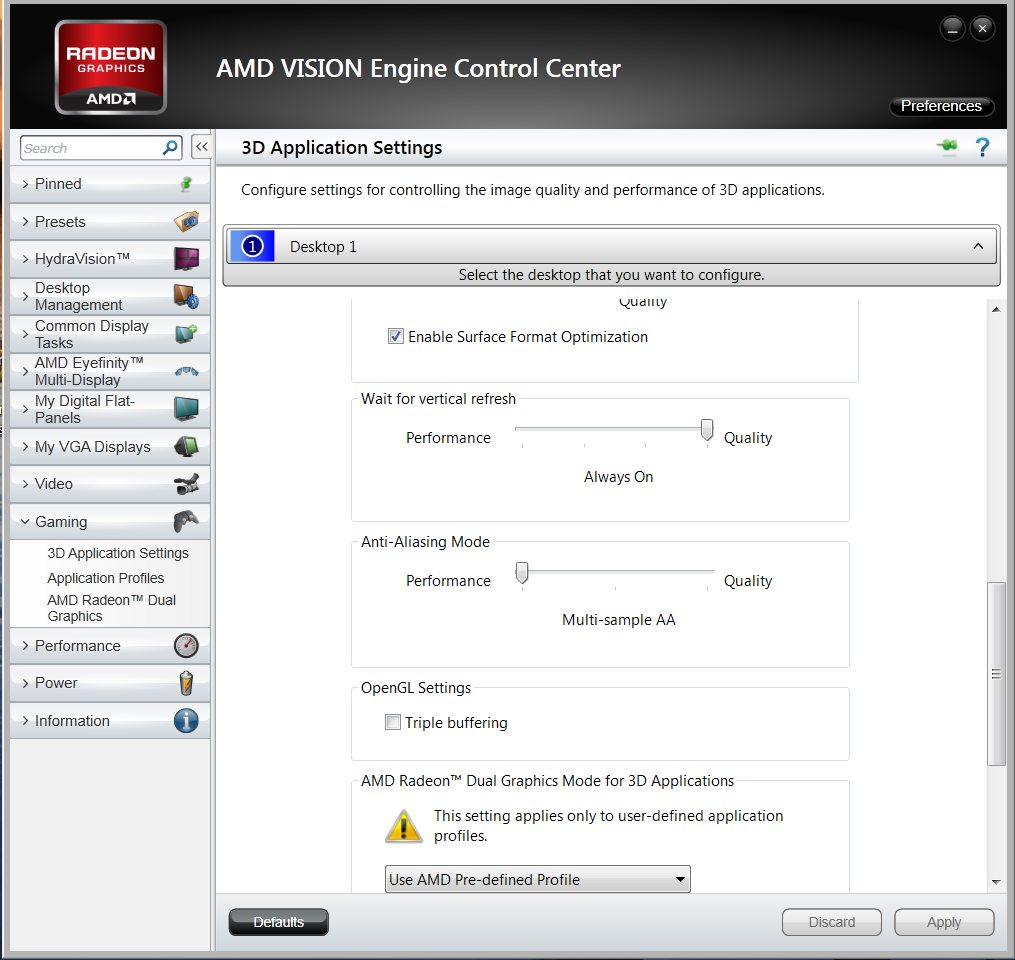Click the My VGA Displays monitor icon
The width and height of the screenshot is (1015, 960).
tap(186, 447)
